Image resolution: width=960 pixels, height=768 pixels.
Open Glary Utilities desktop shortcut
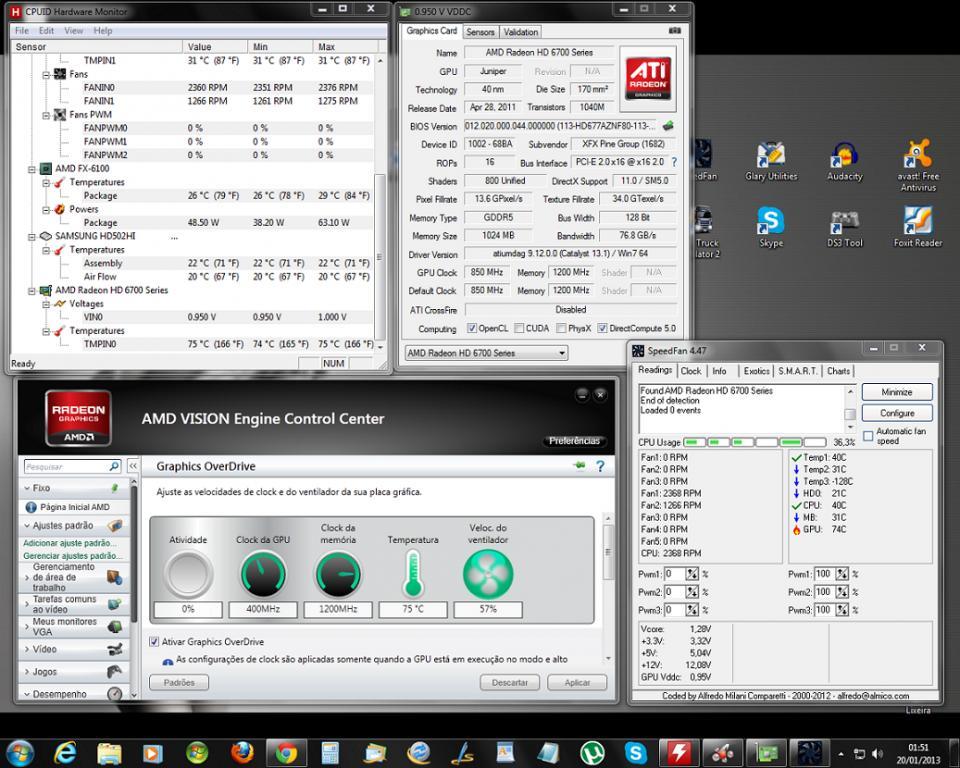pyautogui.click(x=771, y=162)
